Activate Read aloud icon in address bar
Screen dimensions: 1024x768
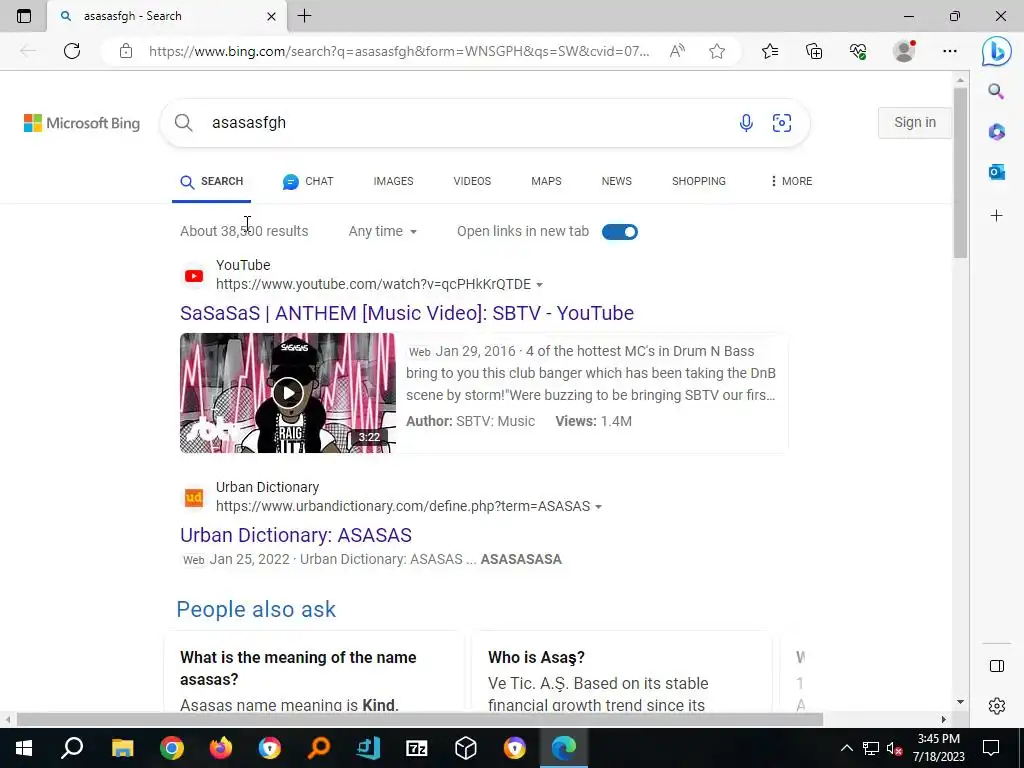(x=677, y=51)
